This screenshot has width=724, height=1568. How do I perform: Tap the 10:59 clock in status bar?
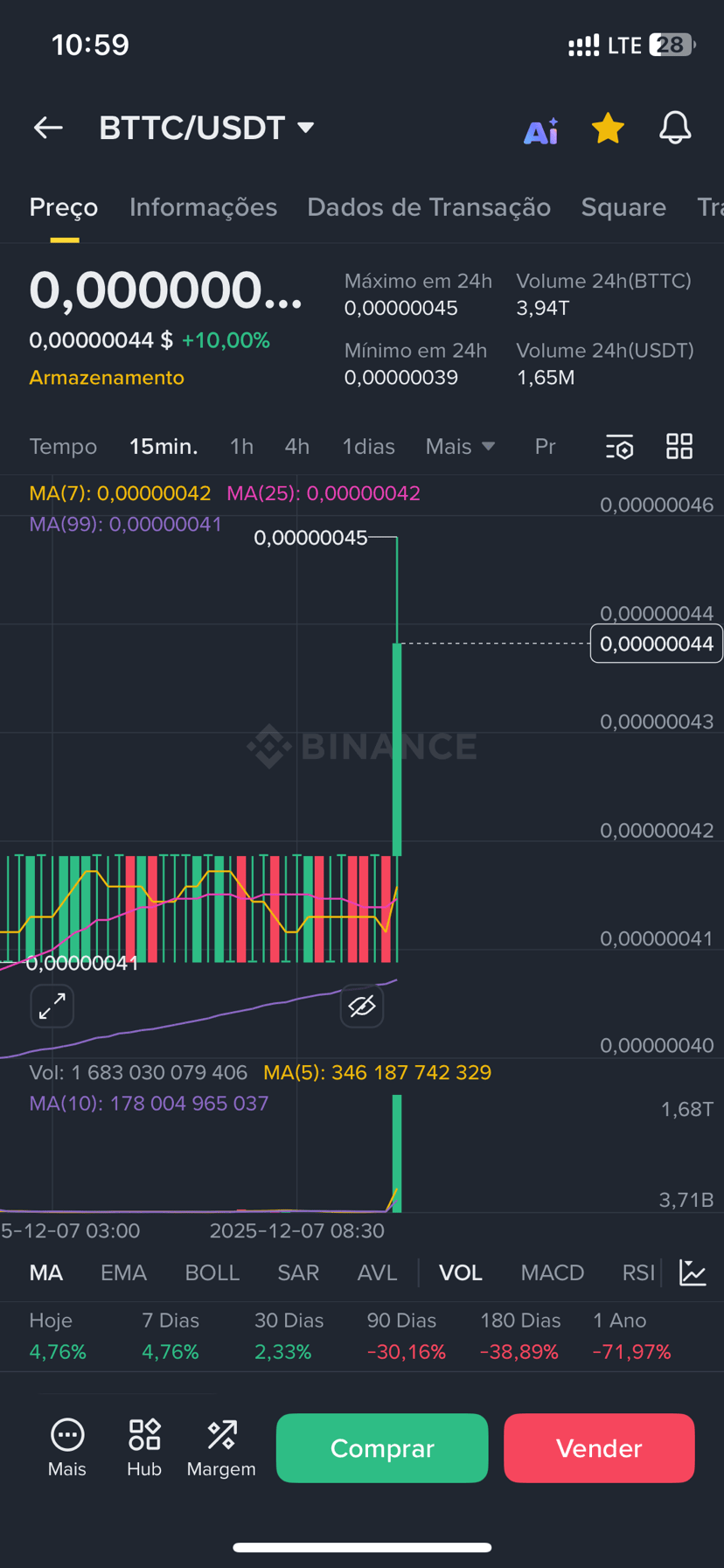click(x=91, y=45)
